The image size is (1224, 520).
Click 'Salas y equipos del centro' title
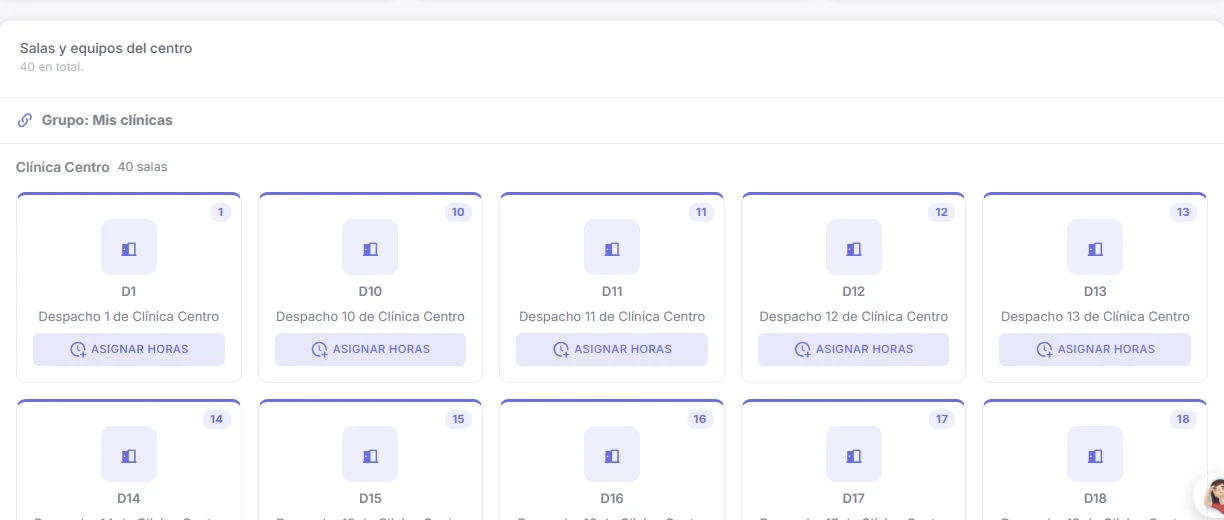point(106,48)
